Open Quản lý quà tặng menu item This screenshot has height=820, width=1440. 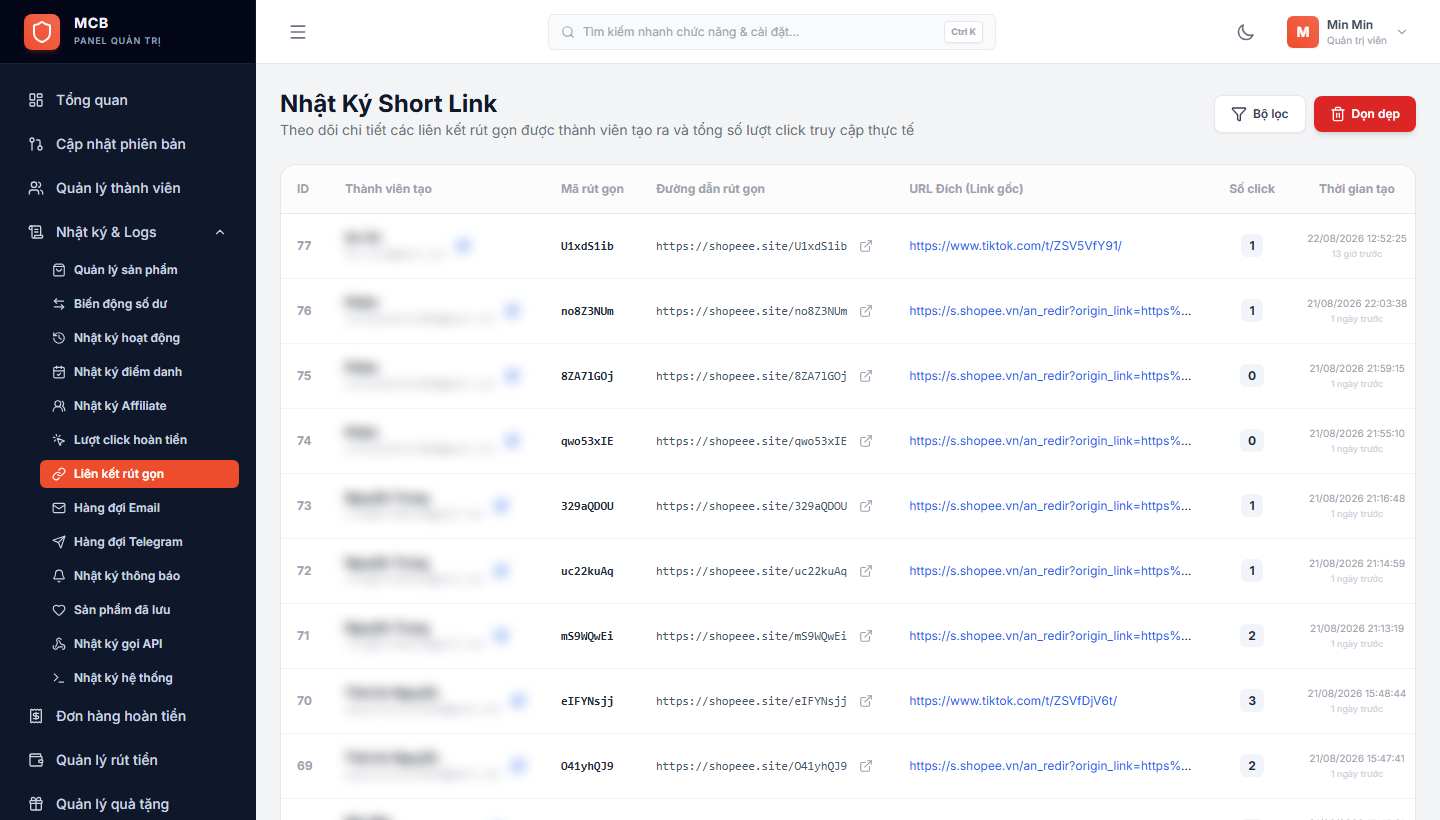[x=128, y=804]
